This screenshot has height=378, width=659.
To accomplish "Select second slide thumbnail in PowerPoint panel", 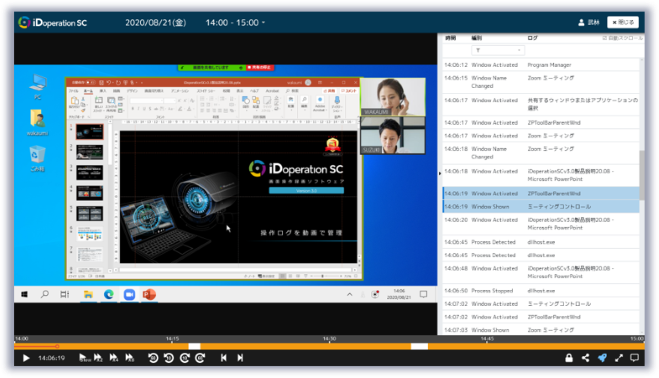I will (90, 152).
